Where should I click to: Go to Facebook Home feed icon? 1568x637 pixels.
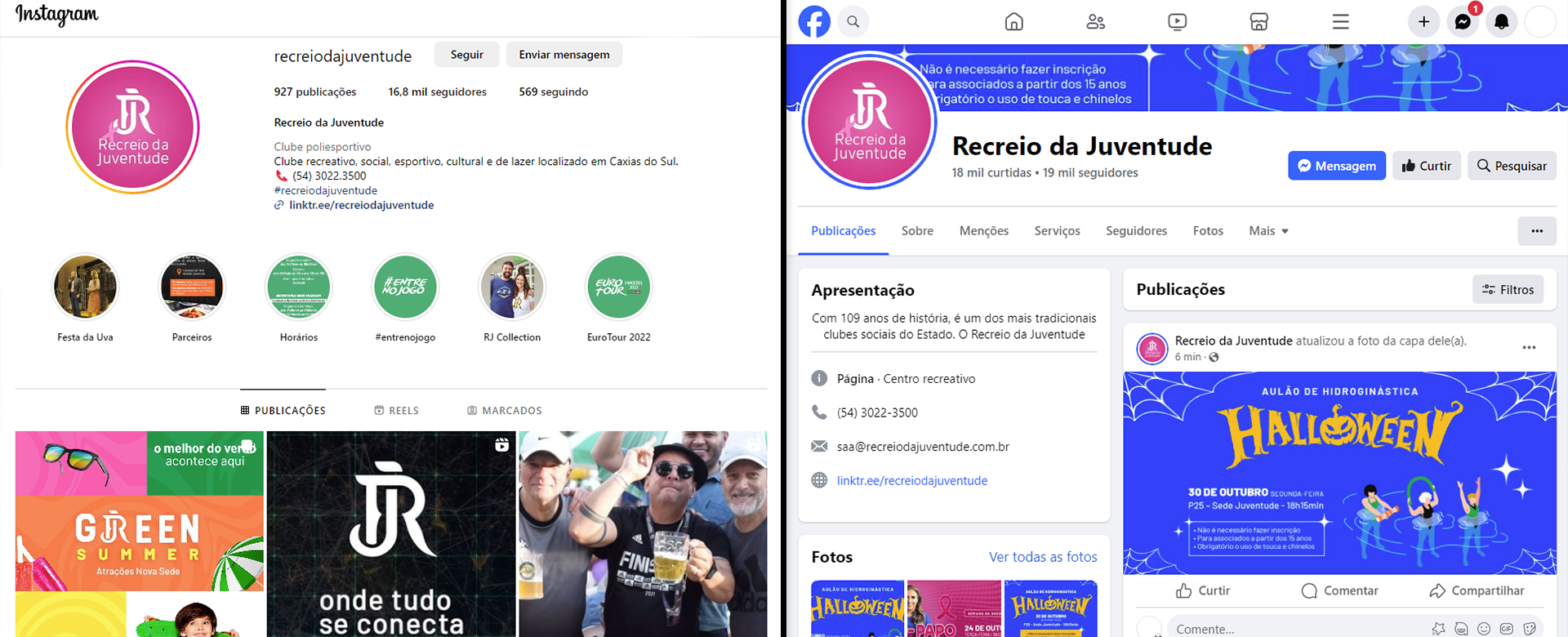1013,21
